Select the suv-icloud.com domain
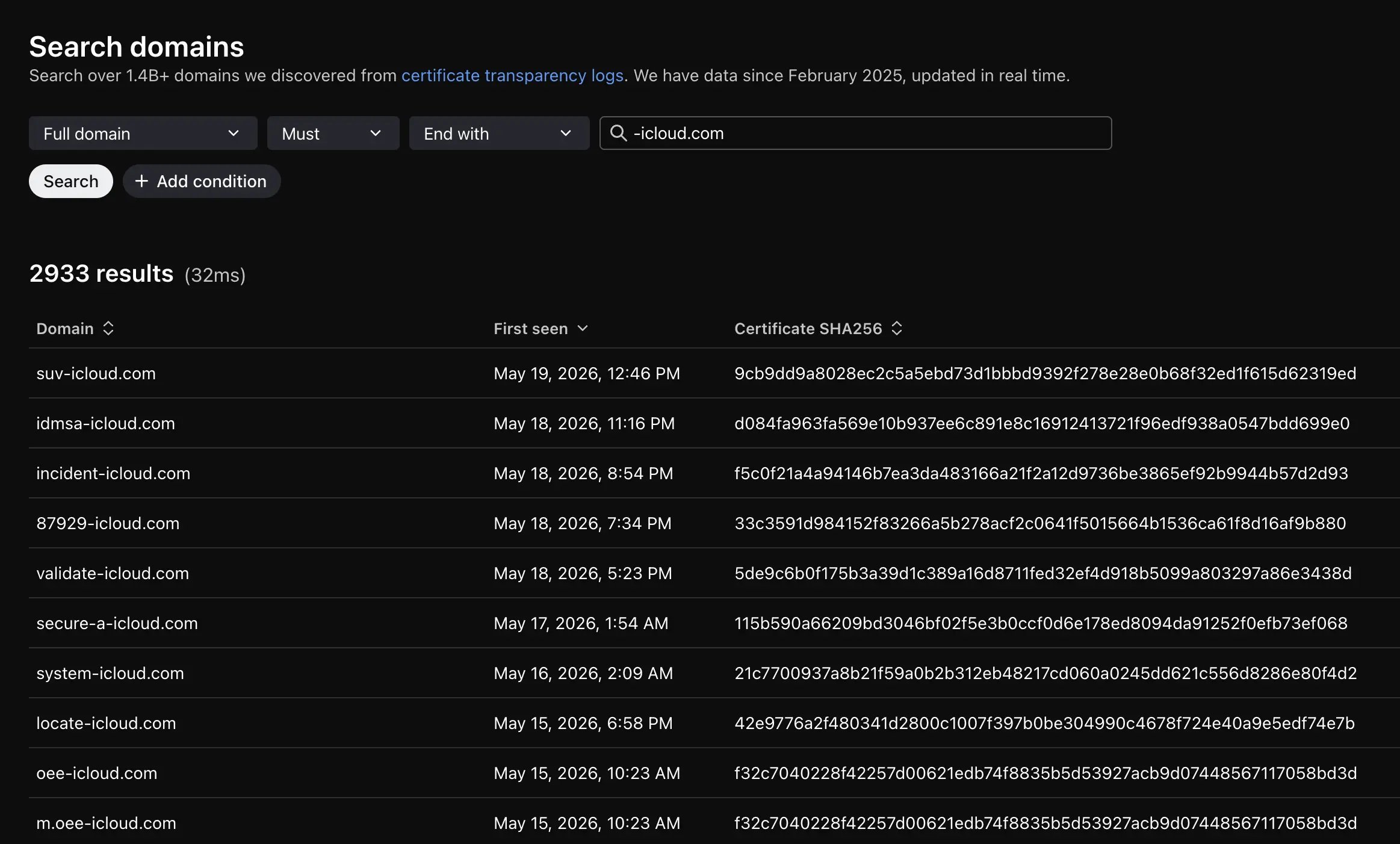Viewport: 1400px width, 844px height. click(x=96, y=373)
